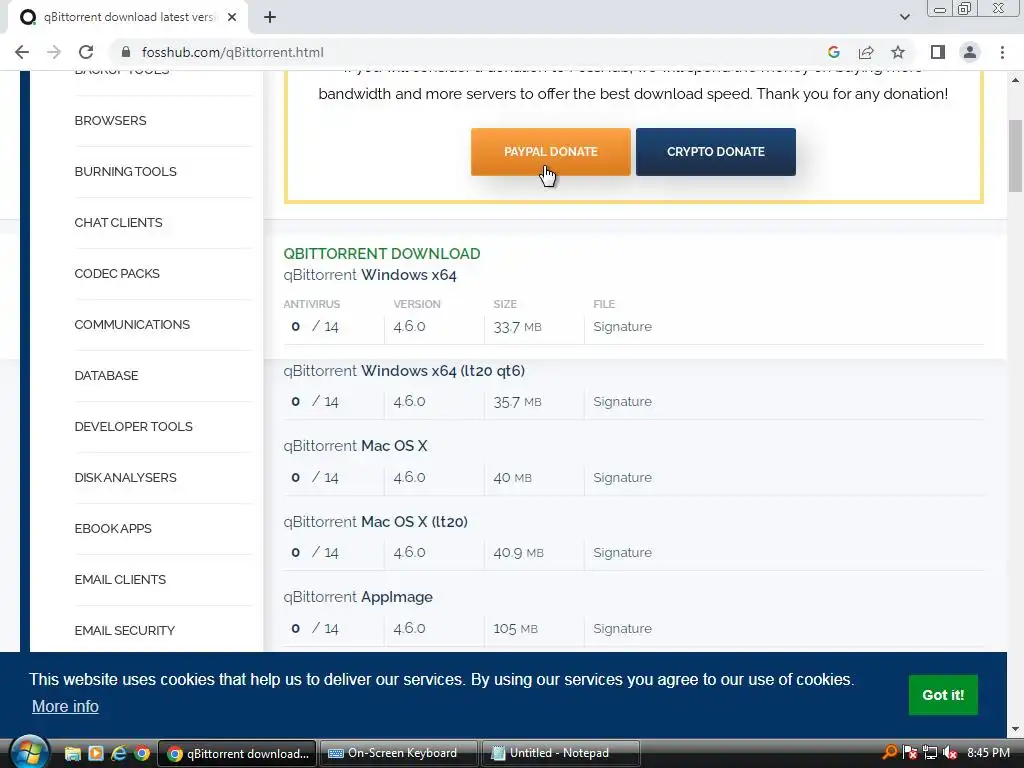
Task: Click the network tray icon
Action: click(x=930, y=753)
